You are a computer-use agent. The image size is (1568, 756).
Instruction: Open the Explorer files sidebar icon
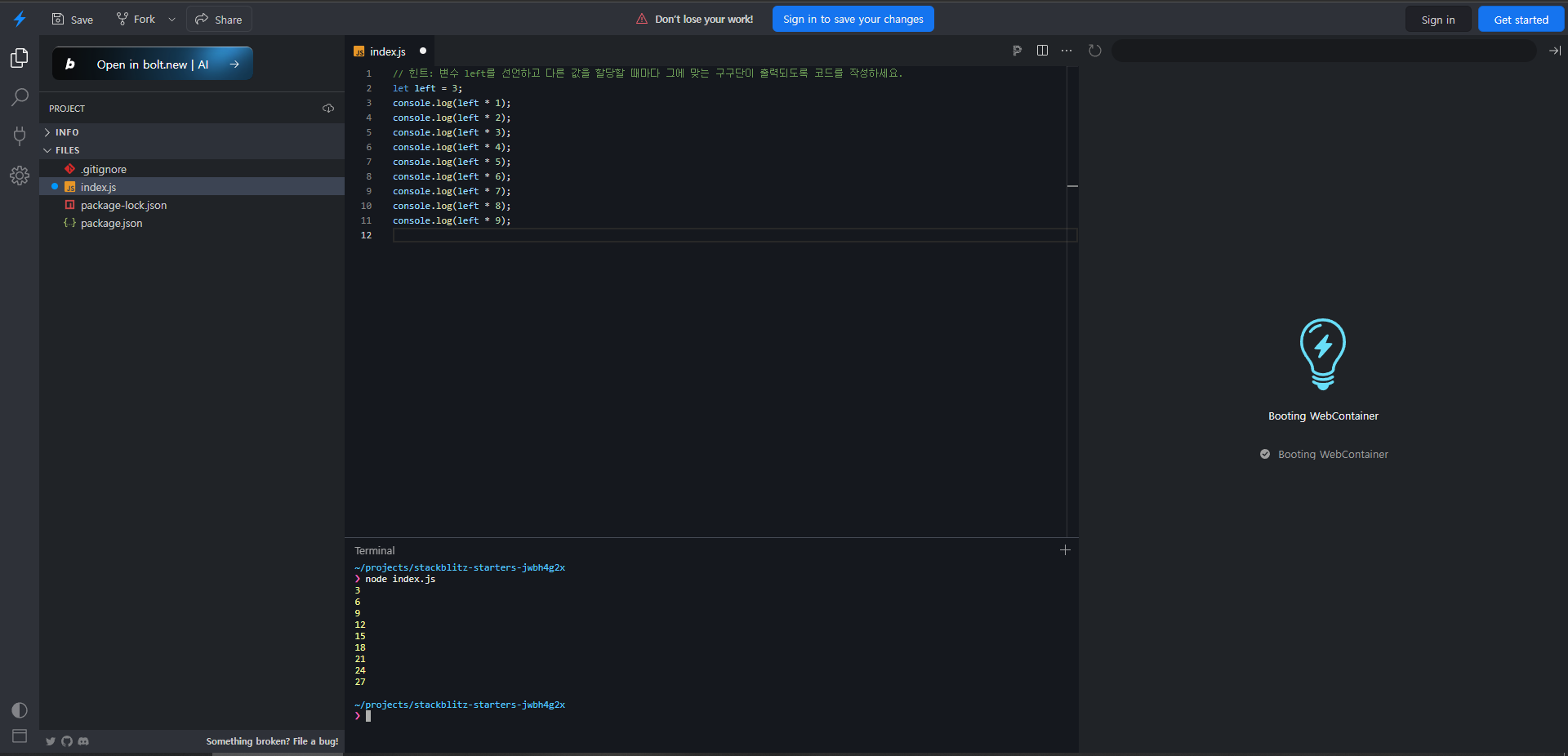tap(20, 58)
